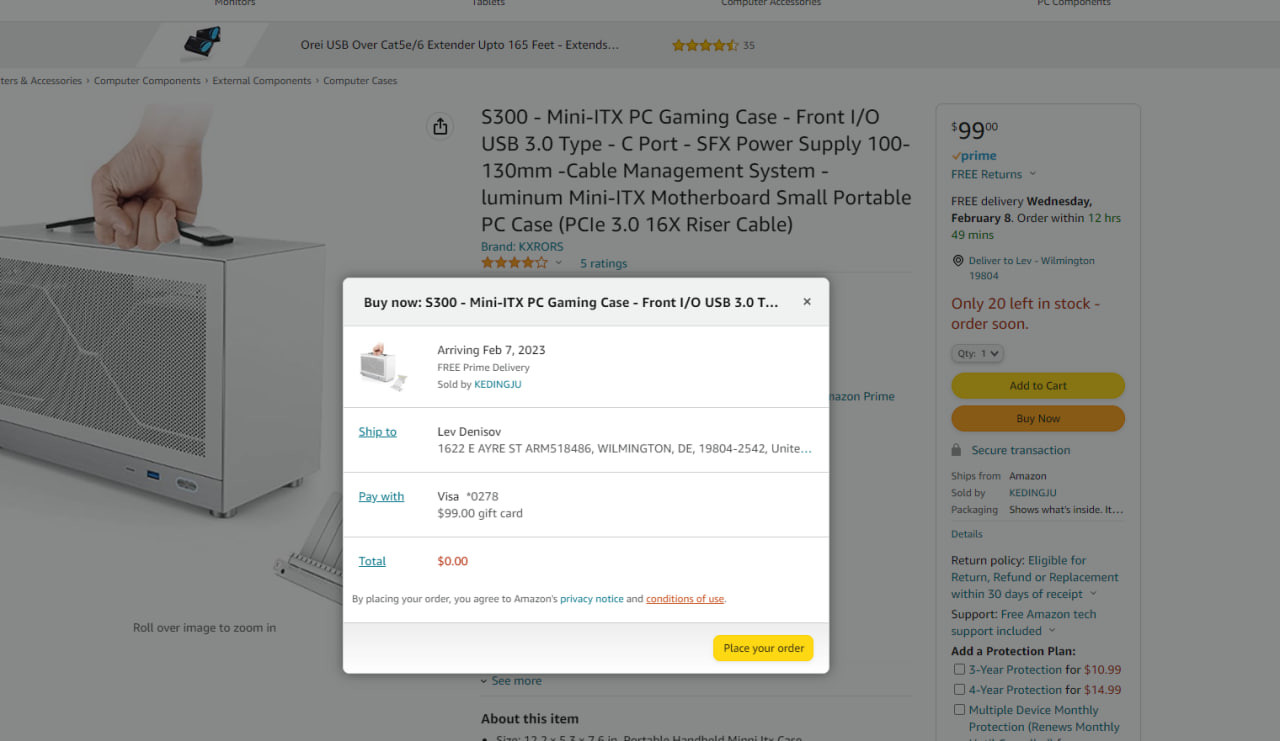Click the Orei USB extender ad thumbnail
Image resolution: width=1280 pixels, height=741 pixels.
pos(203,44)
